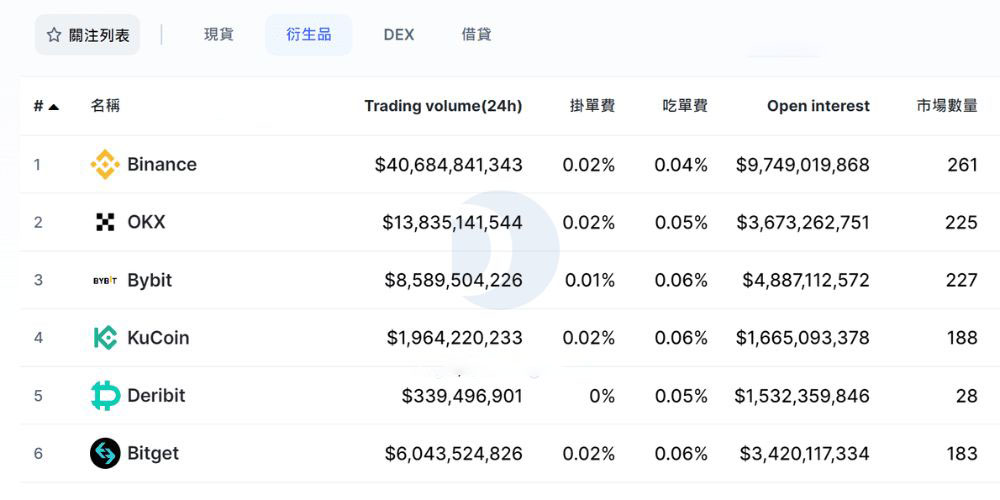Click Deribit taker fee 0.05%
This screenshot has height=500, width=1000.
tap(681, 396)
